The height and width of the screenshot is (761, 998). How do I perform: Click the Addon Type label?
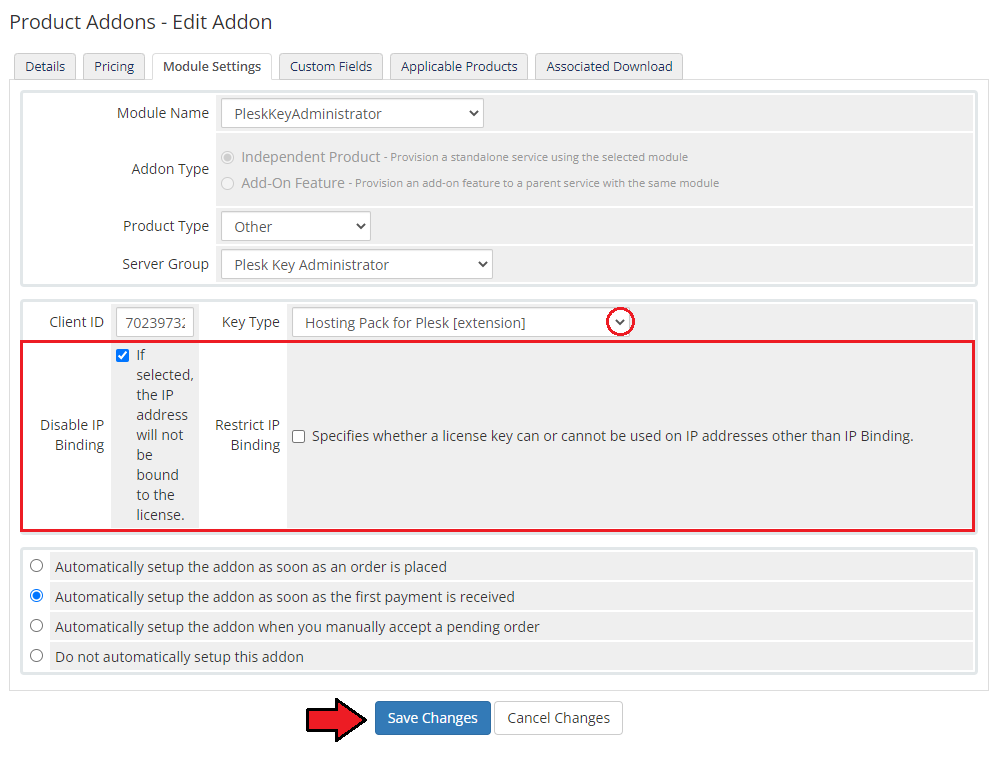(x=170, y=169)
